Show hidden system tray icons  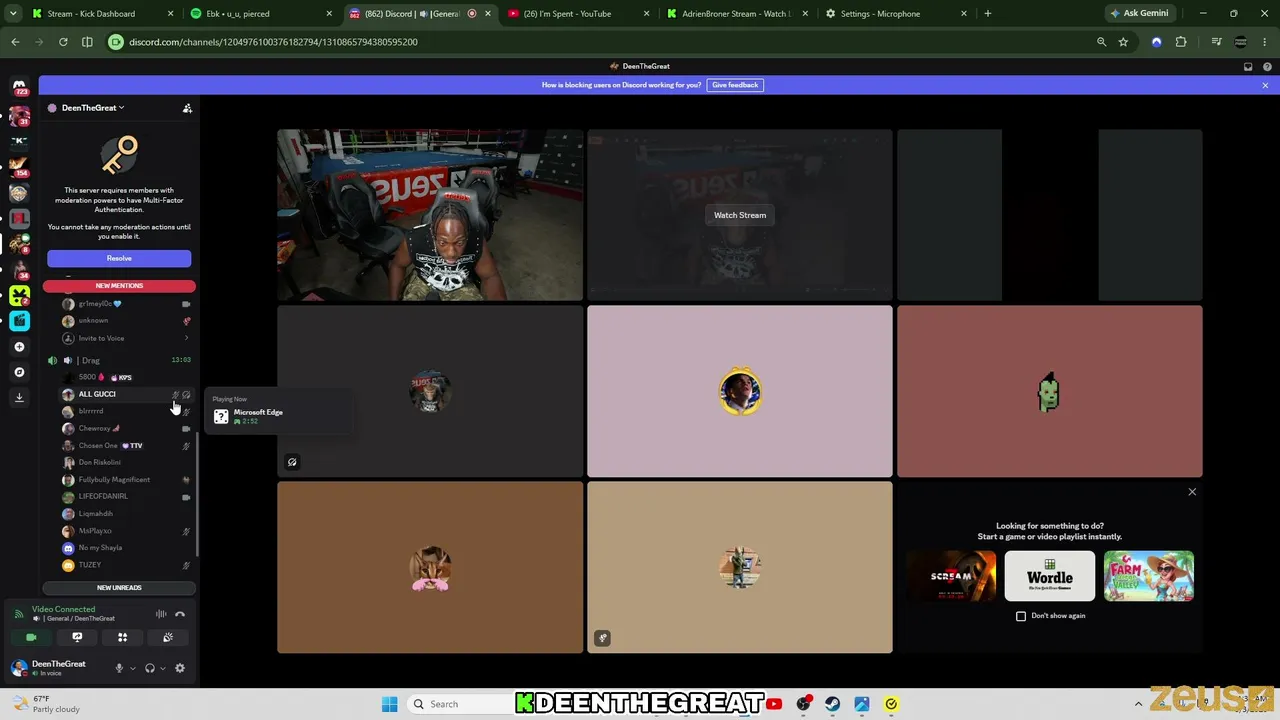point(1138,704)
